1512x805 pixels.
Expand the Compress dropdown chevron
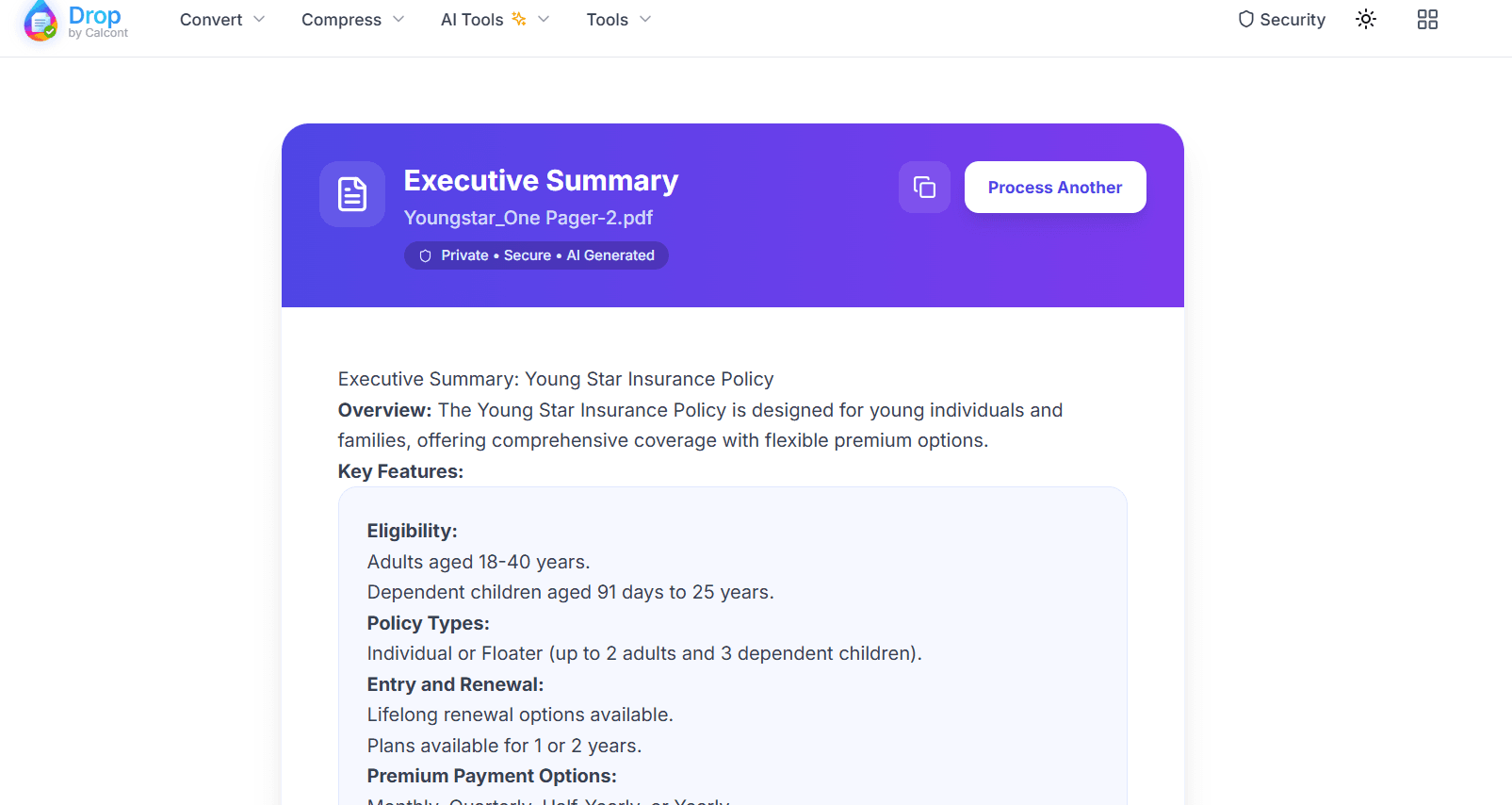click(x=399, y=19)
